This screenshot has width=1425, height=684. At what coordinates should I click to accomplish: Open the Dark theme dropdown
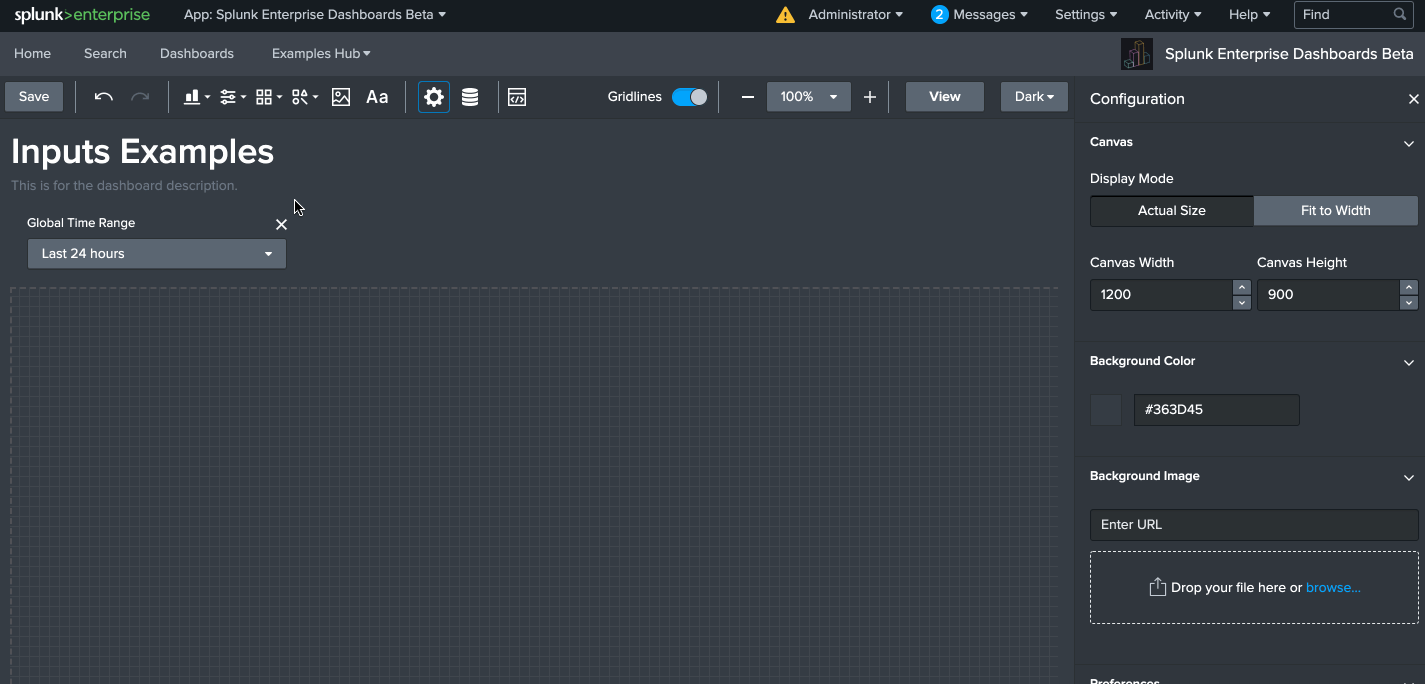pos(1034,97)
